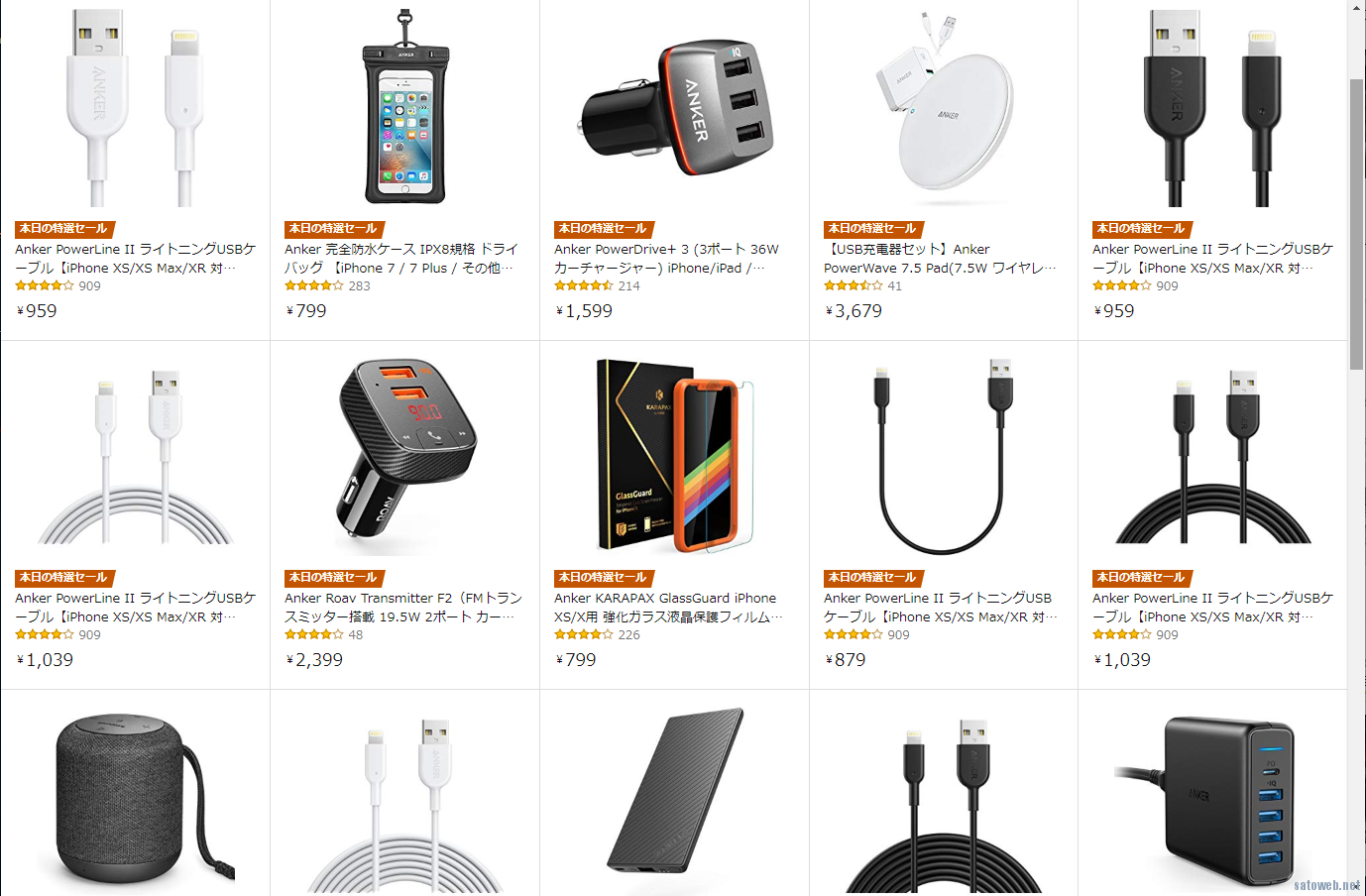Select the Roav Transmitter F2 product image
Viewport: 1366px width, 896px height.
pyautogui.click(x=404, y=454)
